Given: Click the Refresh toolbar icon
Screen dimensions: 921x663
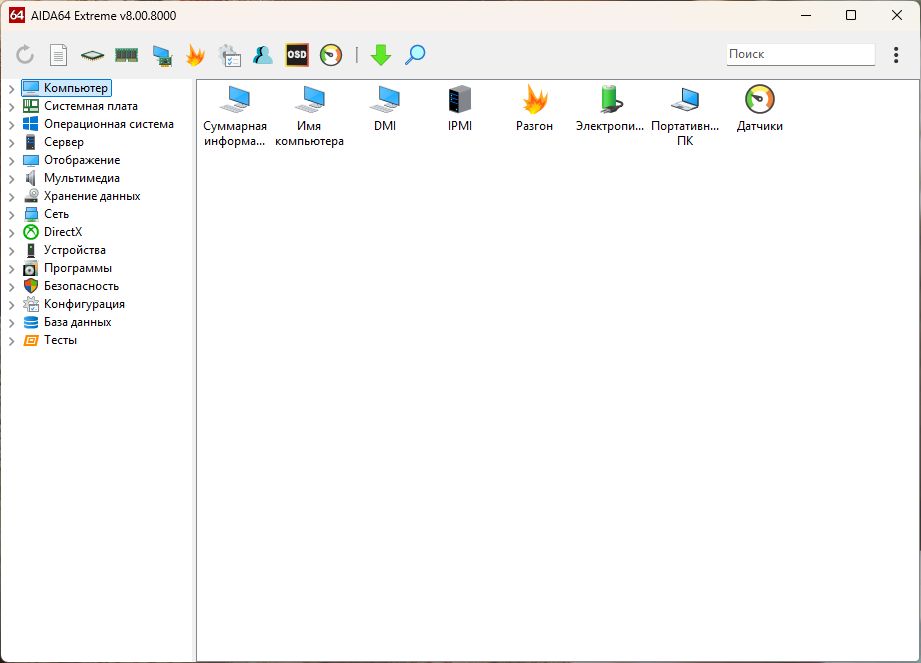Looking at the screenshot, I should coord(25,55).
